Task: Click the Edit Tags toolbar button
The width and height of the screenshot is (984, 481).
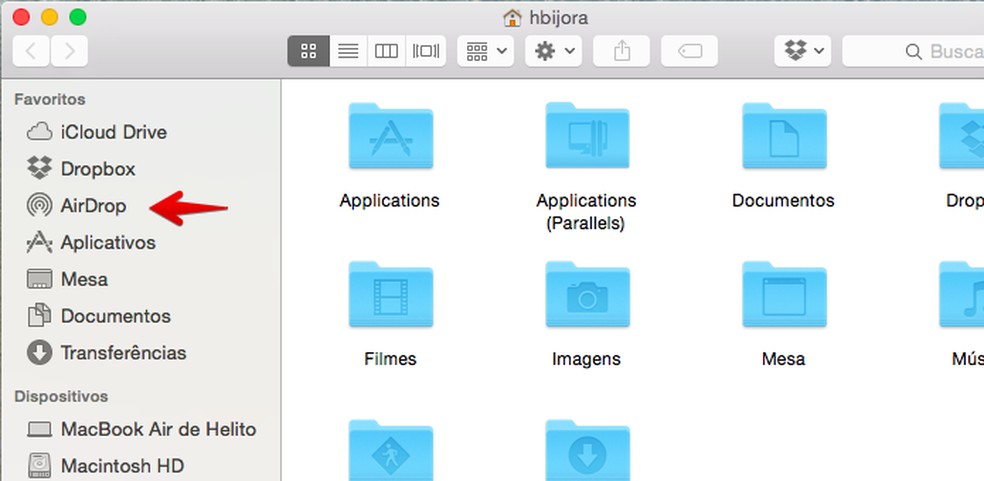Action: pos(690,51)
